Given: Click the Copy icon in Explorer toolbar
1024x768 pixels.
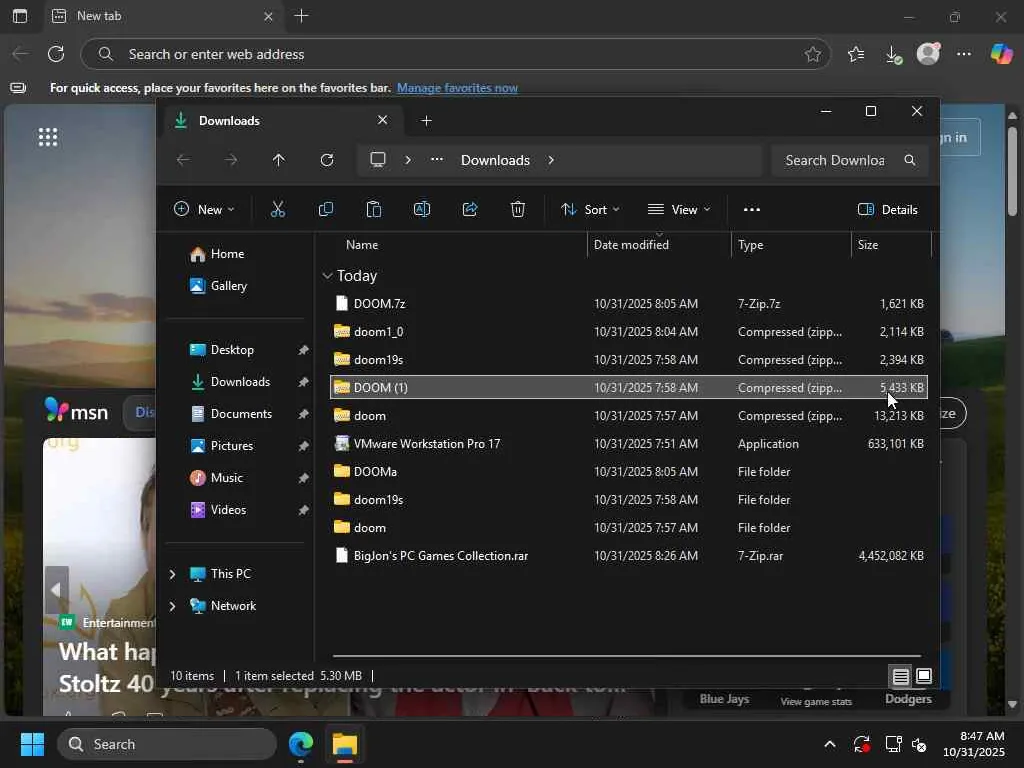Looking at the screenshot, I should 325,209.
